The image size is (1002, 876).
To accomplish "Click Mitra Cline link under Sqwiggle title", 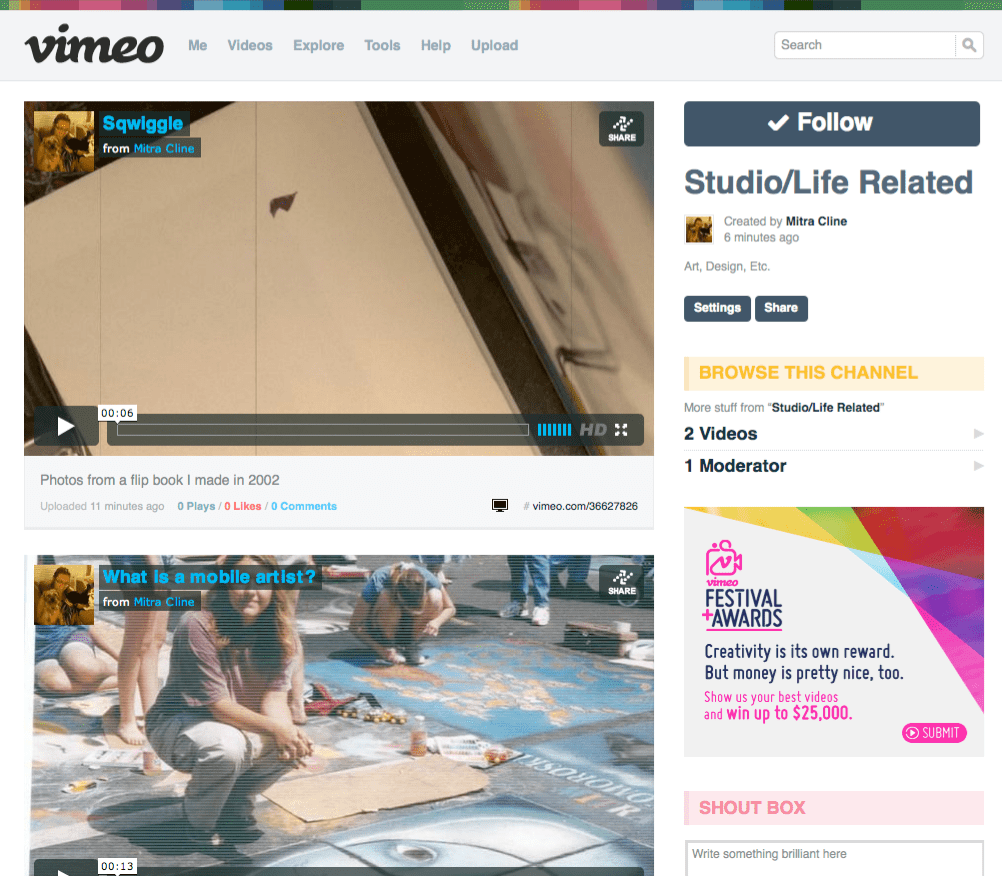I will [x=164, y=148].
